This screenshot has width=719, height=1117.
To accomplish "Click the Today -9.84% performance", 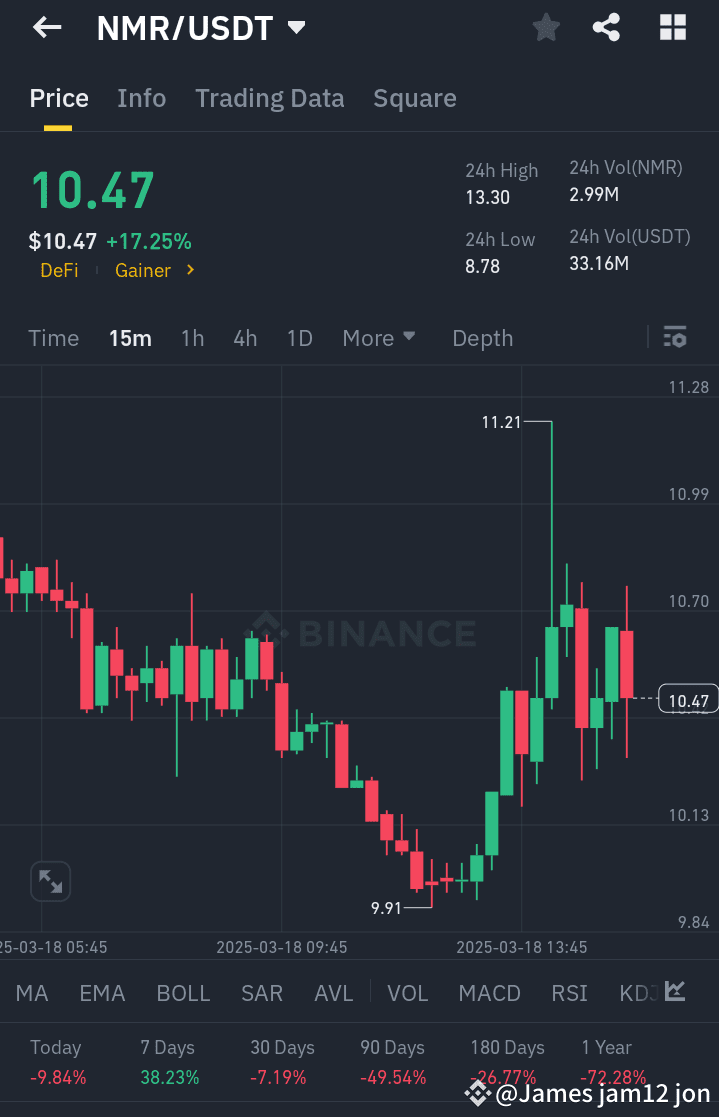I will (58, 1062).
